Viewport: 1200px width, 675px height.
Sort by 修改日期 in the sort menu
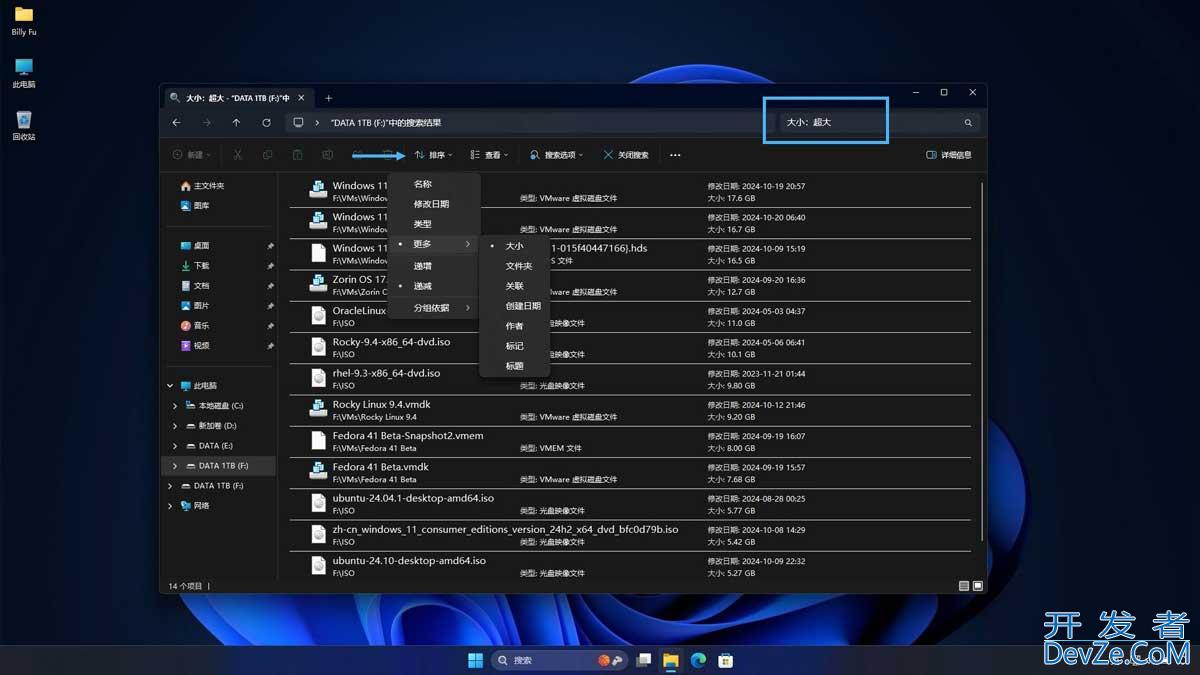[434, 204]
